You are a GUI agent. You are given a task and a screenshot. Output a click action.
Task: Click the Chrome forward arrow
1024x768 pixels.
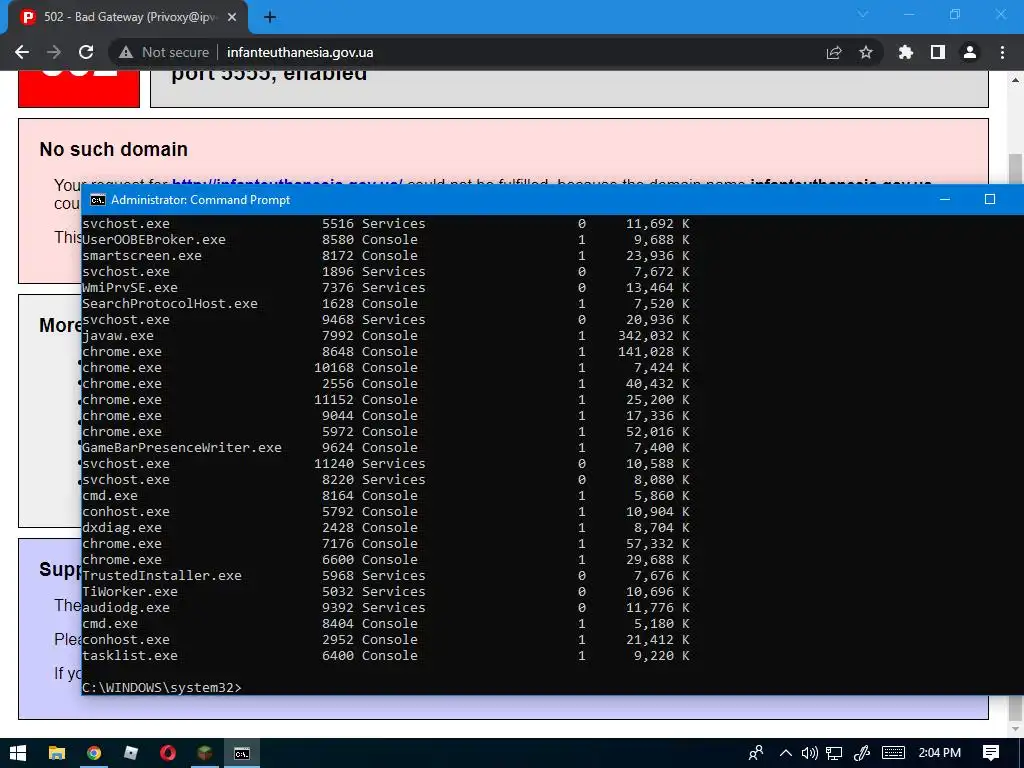54,52
